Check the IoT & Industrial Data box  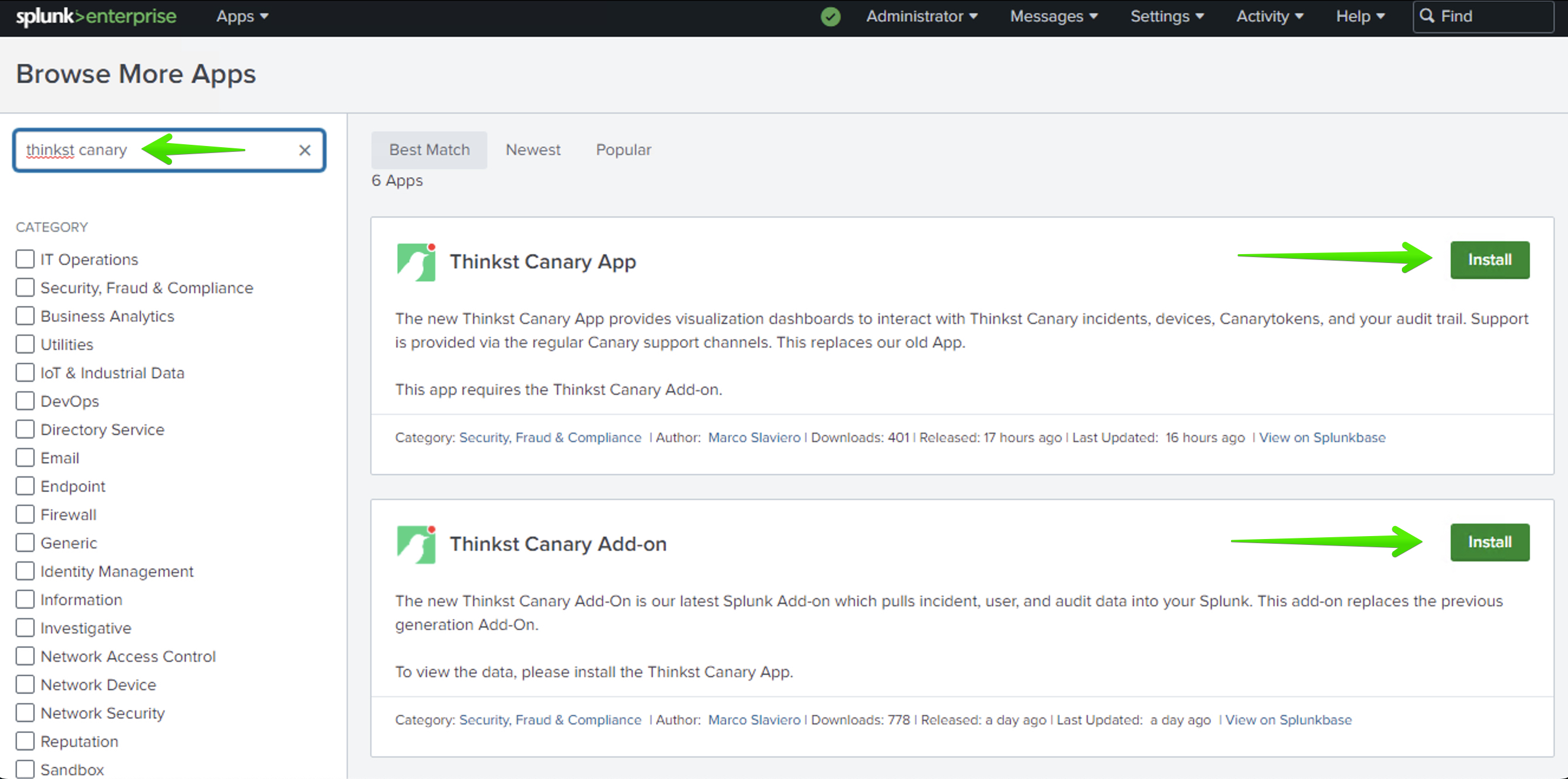tap(25, 372)
